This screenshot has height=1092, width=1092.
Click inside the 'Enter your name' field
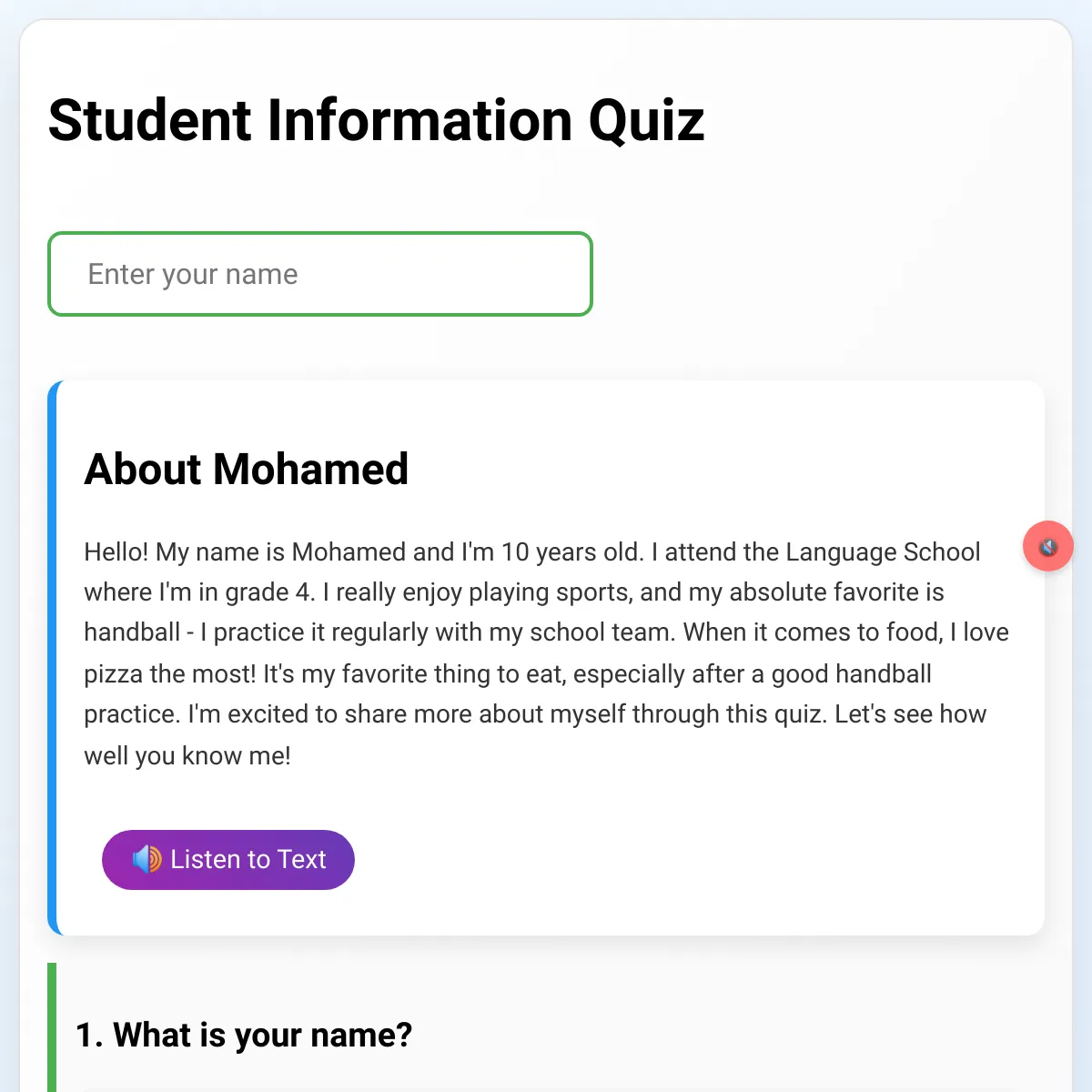(319, 274)
